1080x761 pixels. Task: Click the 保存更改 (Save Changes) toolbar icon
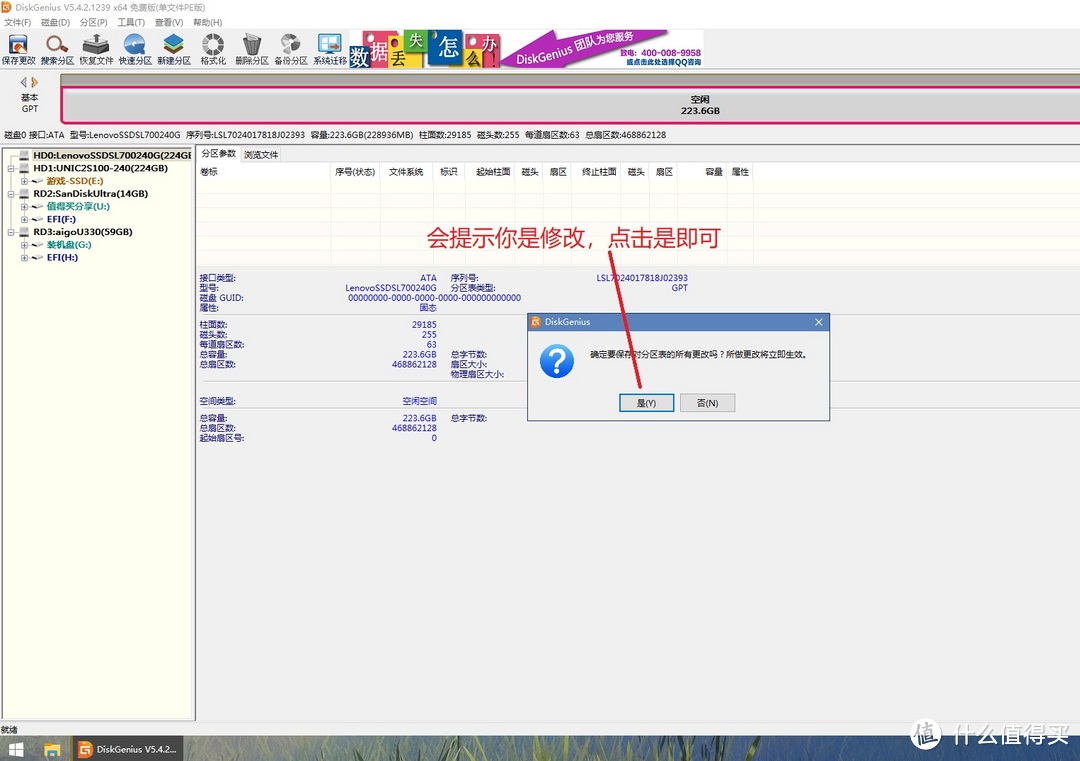[x=18, y=48]
